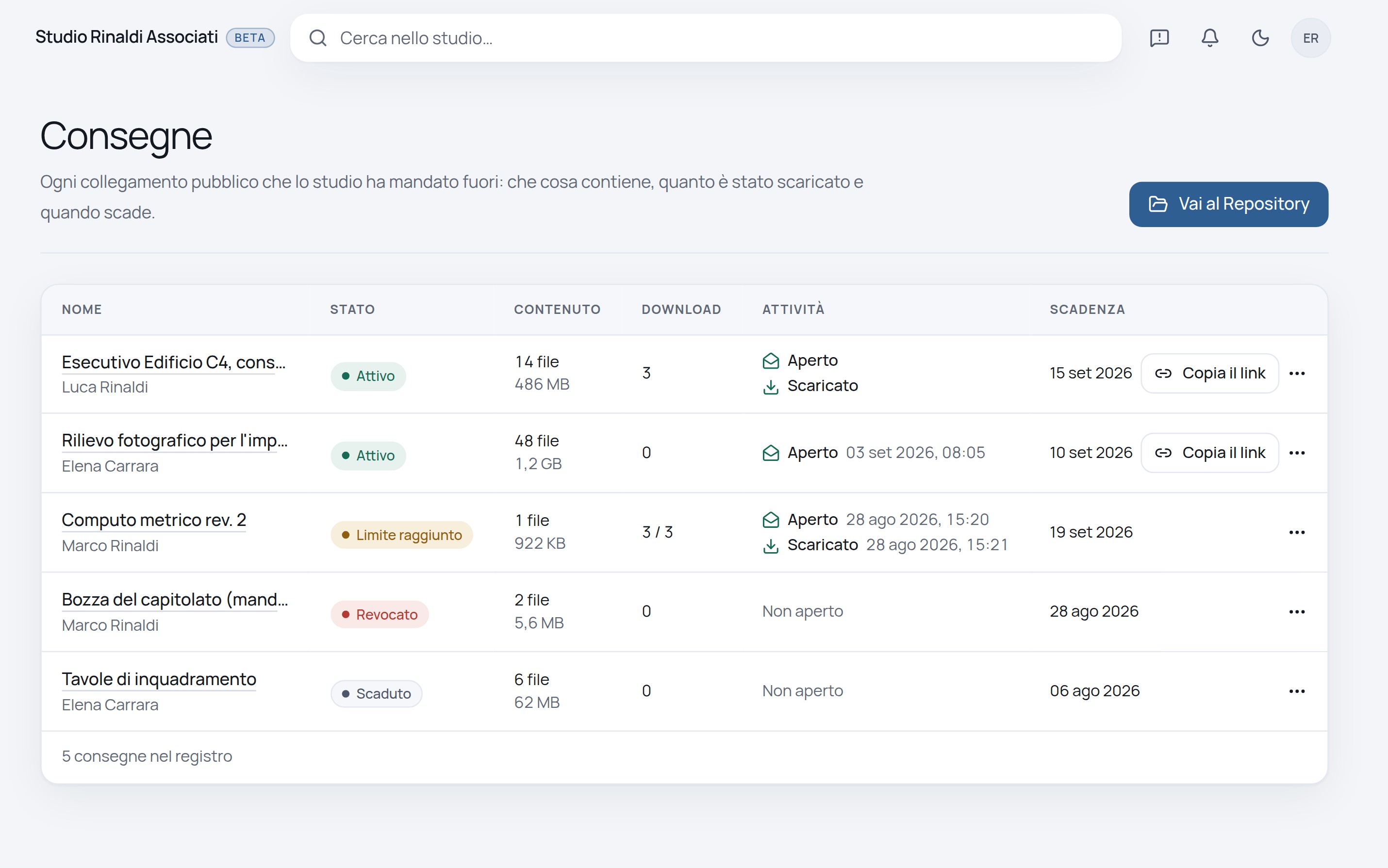This screenshot has height=868, width=1388.
Task: Click the '48 file' content cell
Action: (x=536, y=441)
